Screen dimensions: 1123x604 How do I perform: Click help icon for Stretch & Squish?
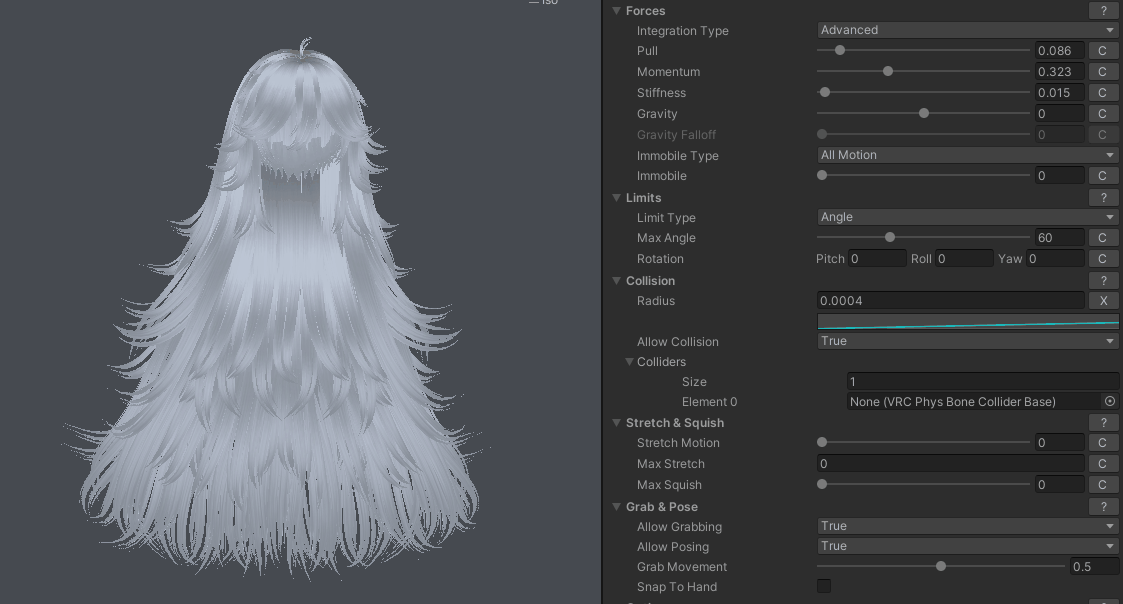tap(1102, 423)
